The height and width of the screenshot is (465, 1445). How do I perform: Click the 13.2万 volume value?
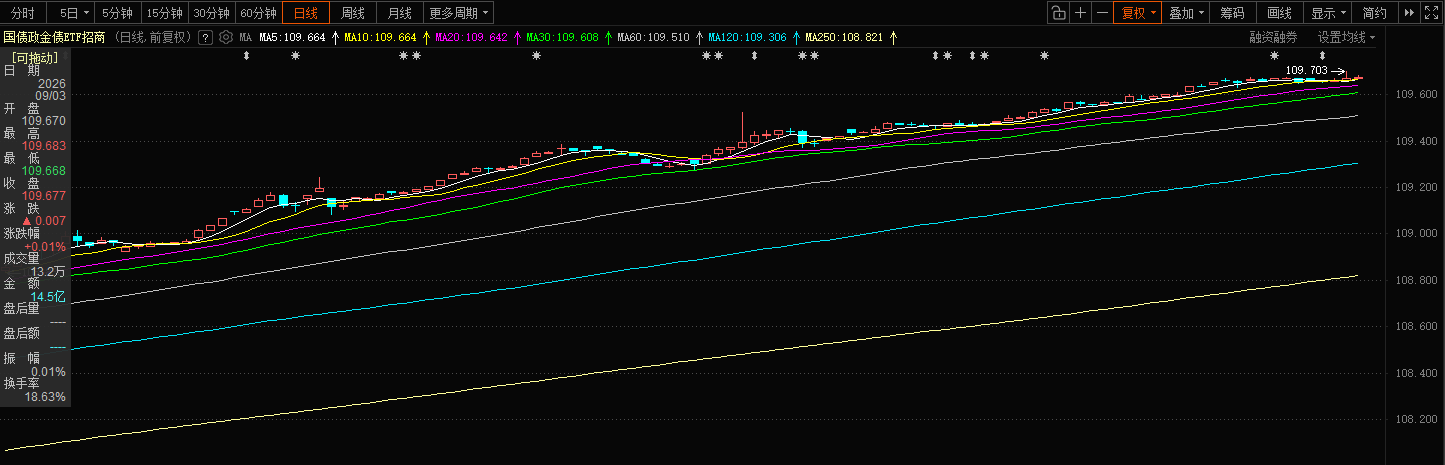tap(48, 271)
